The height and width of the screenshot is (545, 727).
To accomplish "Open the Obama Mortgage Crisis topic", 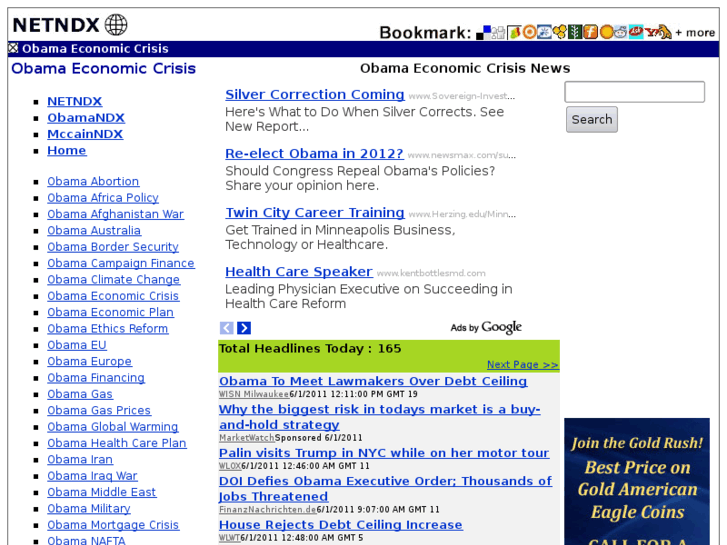I will point(113,525).
